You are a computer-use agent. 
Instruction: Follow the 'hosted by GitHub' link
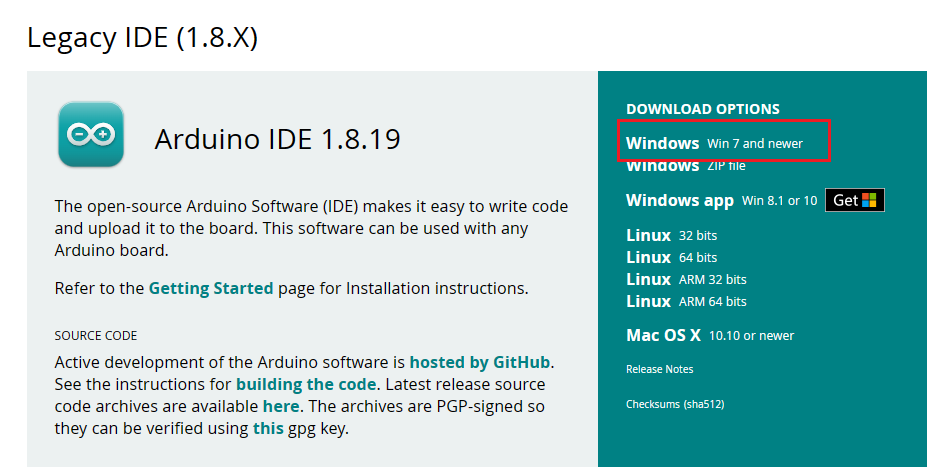click(x=480, y=362)
